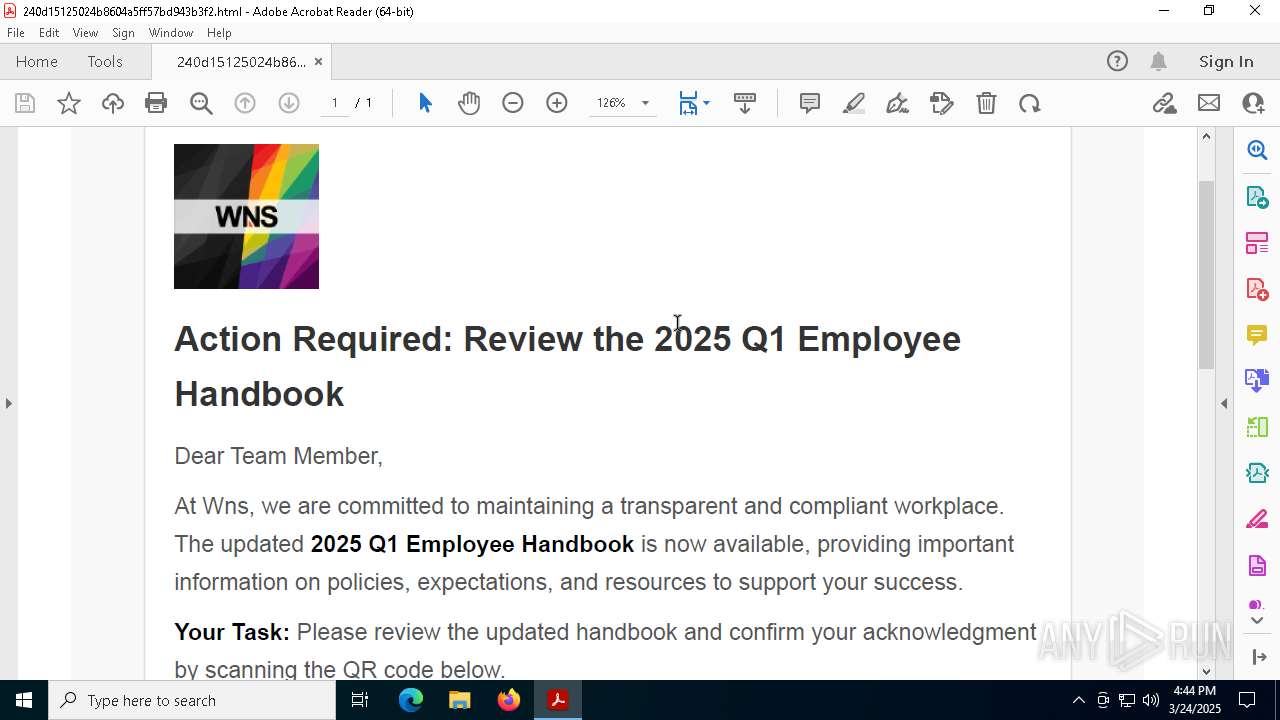Open the find text magnifier tool

tap(201, 103)
